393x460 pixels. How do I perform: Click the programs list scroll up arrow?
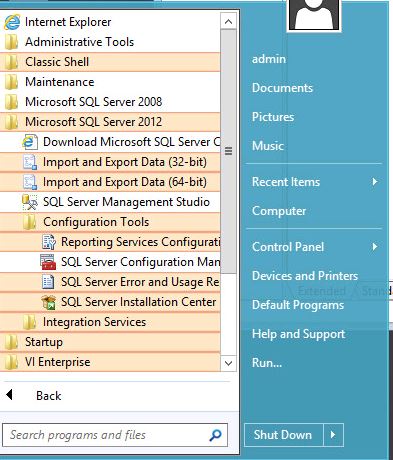[228, 22]
